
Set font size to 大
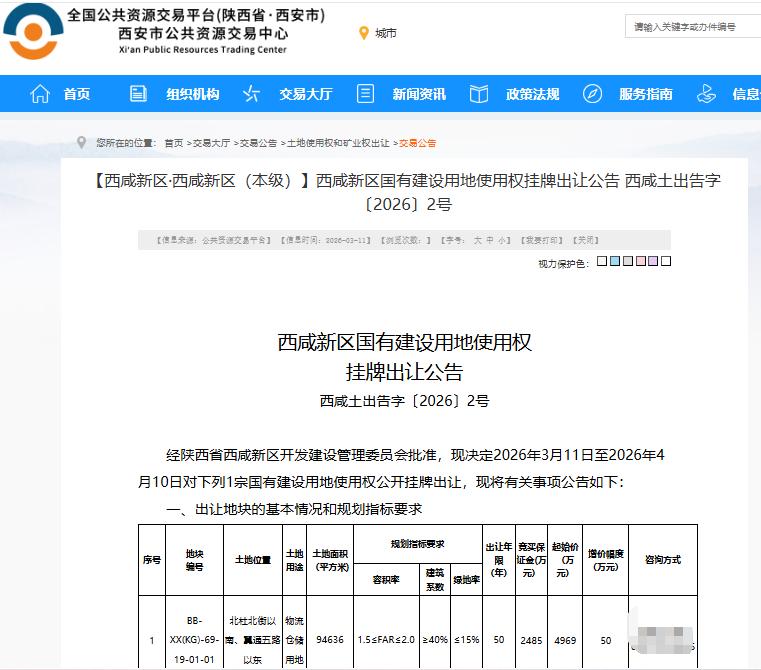(478, 240)
